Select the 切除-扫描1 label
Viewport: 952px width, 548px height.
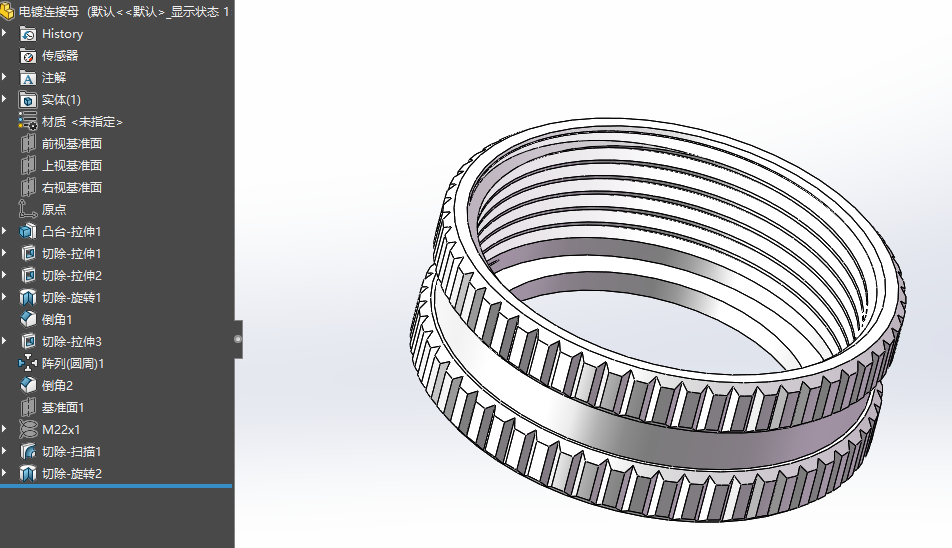tap(72, 452)
